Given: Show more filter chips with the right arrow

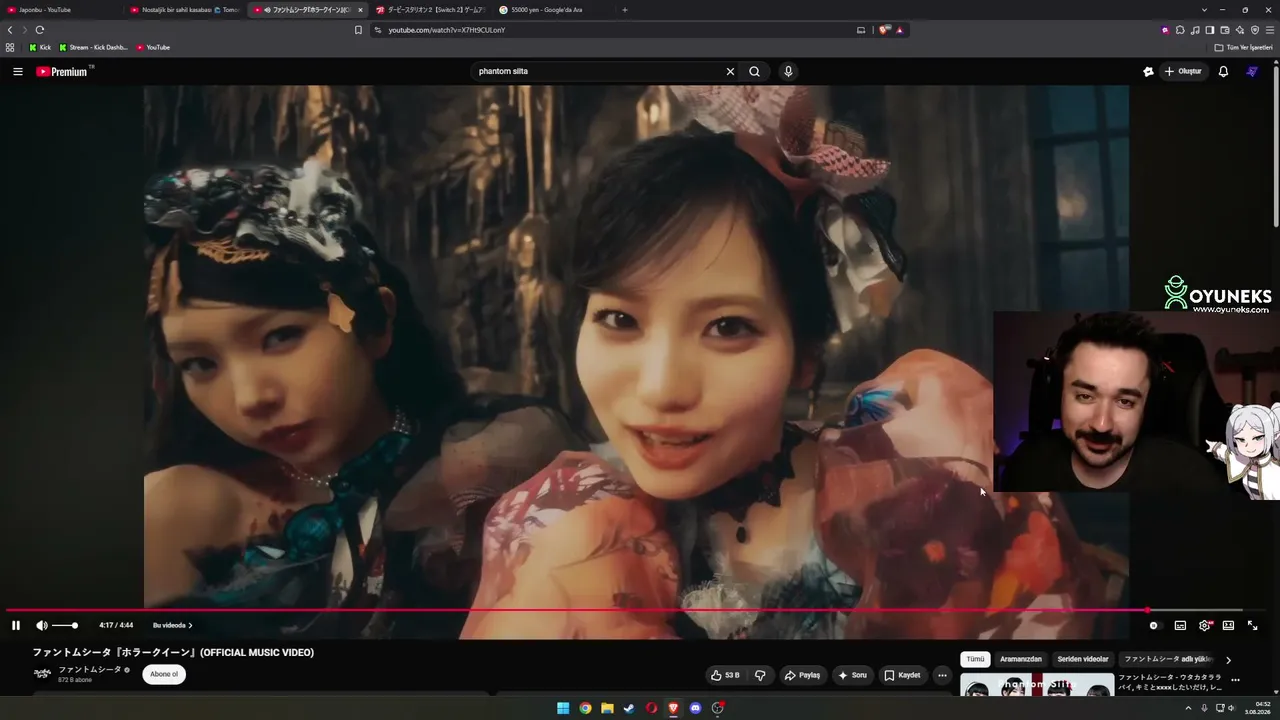Looking at the screenshot, I should point(1228,660).
